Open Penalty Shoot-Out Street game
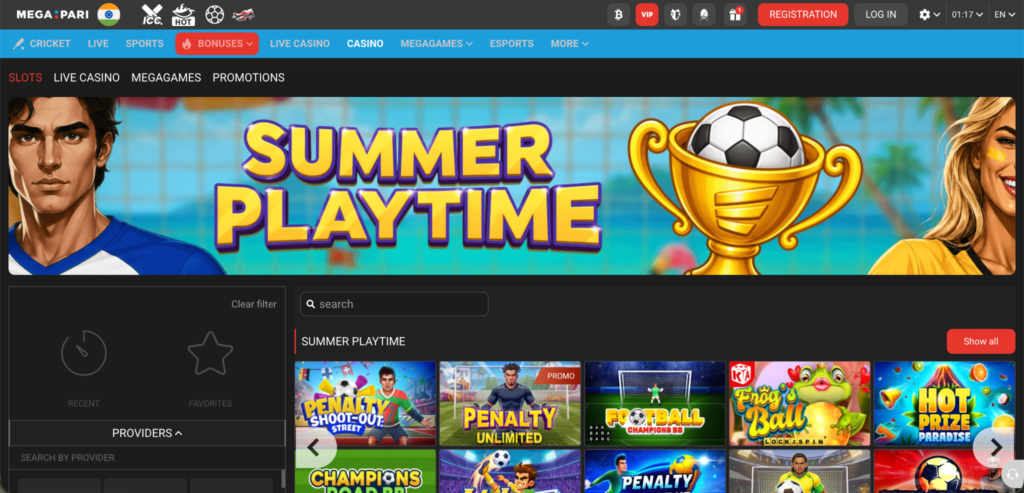 (365, 404)
